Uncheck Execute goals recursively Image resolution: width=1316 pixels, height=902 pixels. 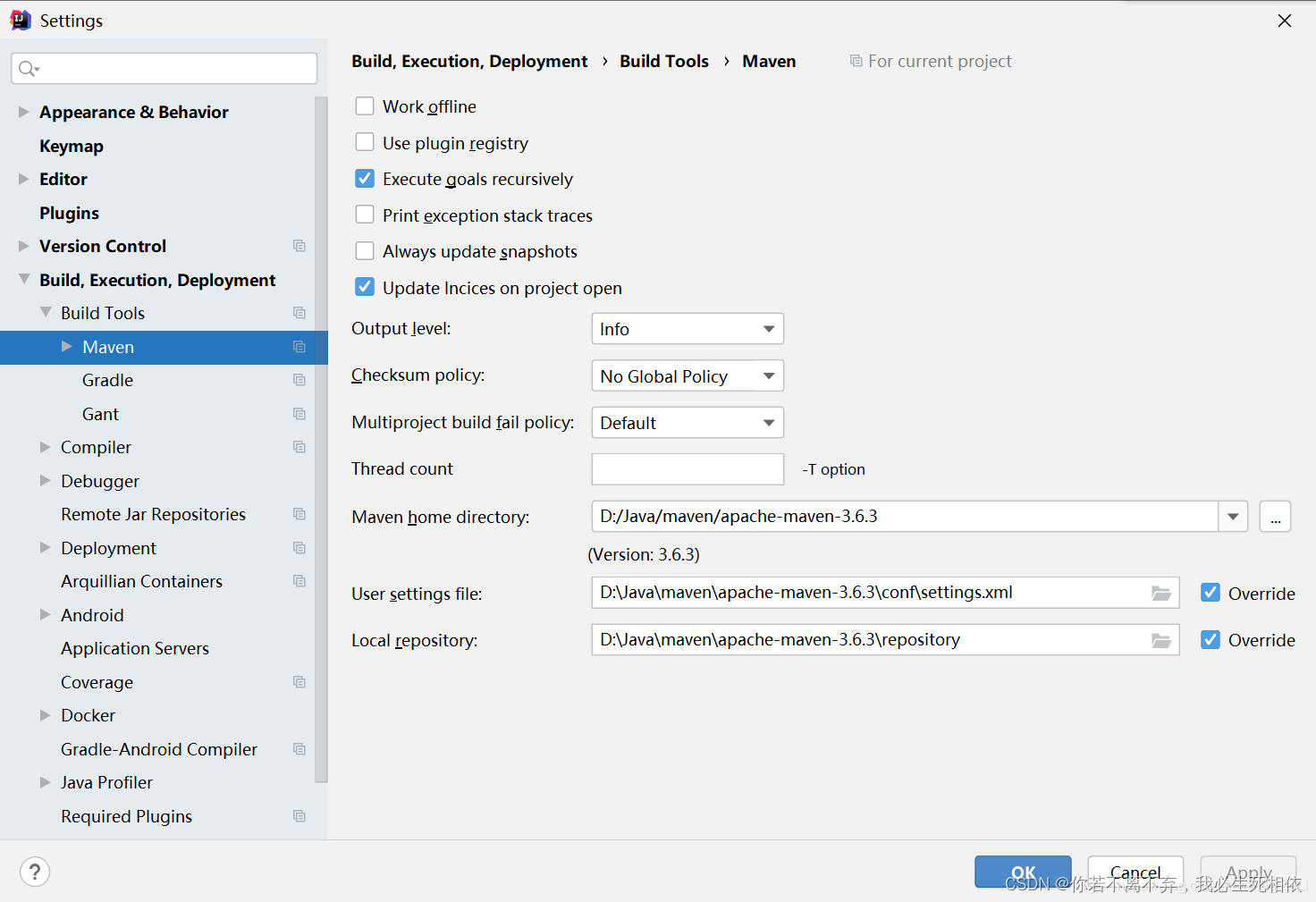coord(365,179)
